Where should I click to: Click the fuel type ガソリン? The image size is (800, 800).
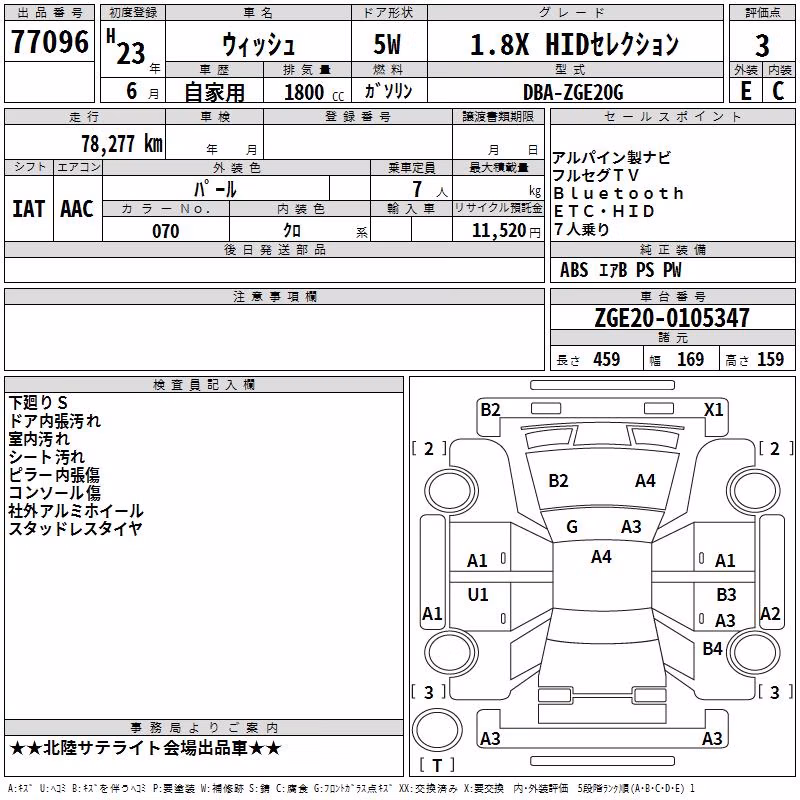[388, 91]
